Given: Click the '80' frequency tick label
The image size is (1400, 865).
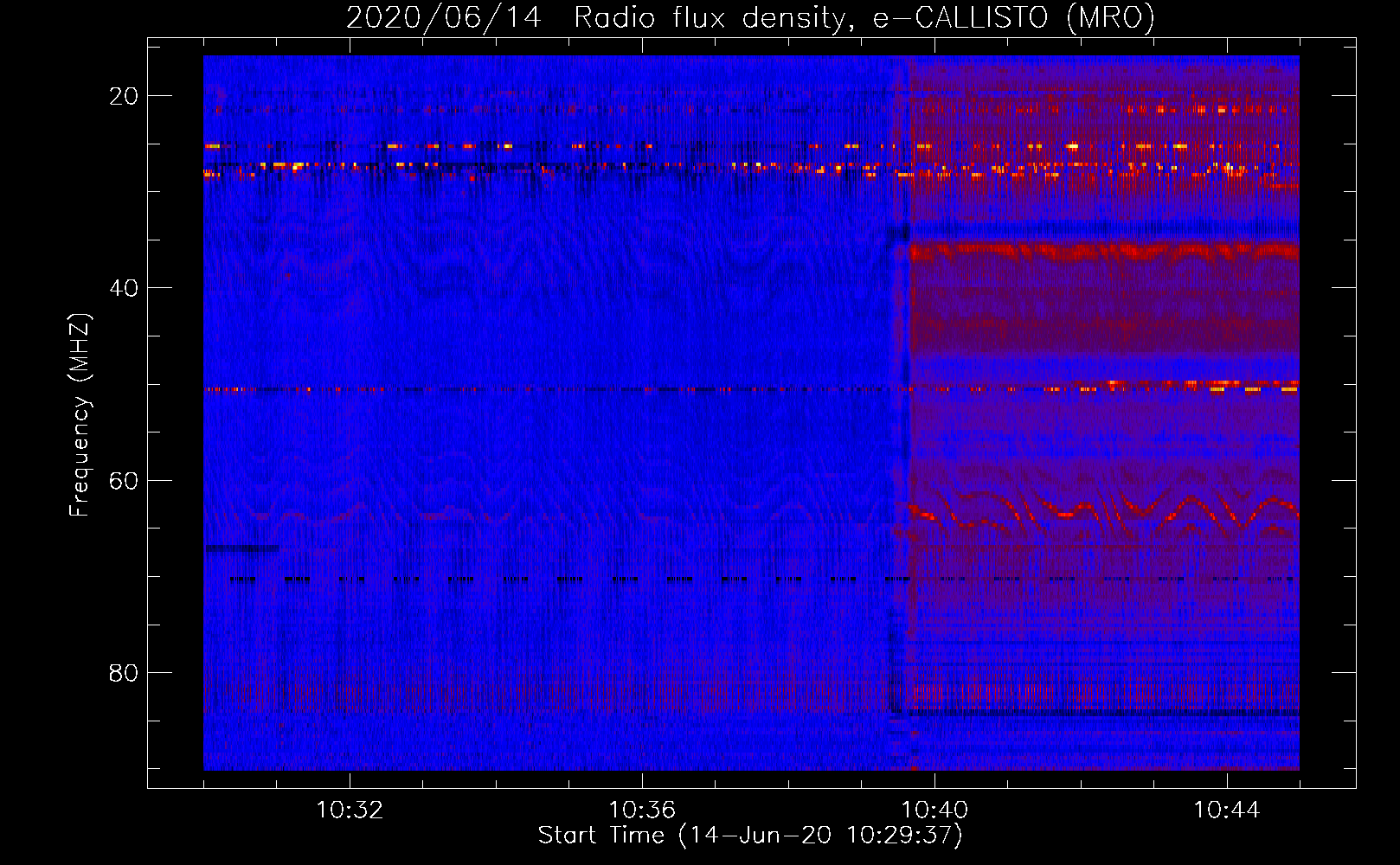Looking at the screenshot, I should click(124, 673).
